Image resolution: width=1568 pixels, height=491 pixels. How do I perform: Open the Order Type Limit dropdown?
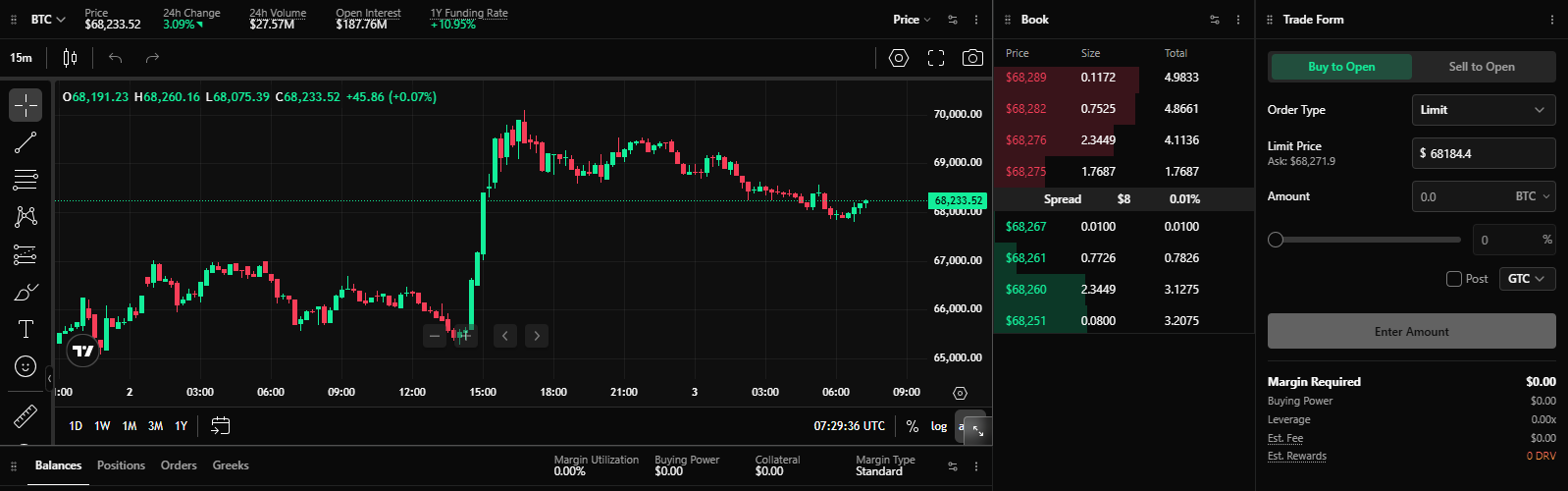point(1484,110)
